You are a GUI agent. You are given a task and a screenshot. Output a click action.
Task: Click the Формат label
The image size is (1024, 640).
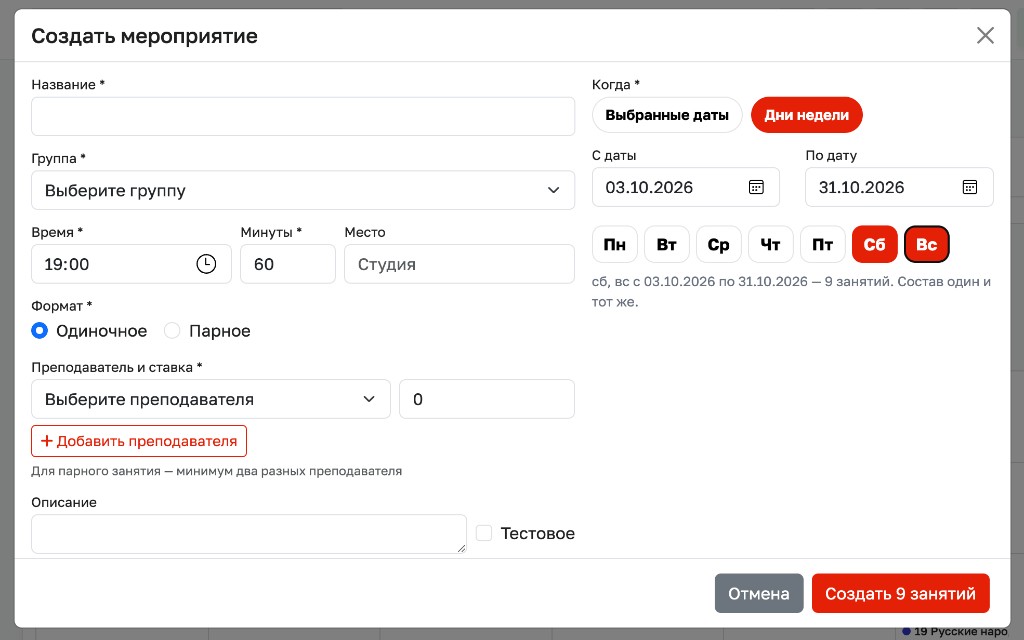pyautogui.click(x=62, y=306)
